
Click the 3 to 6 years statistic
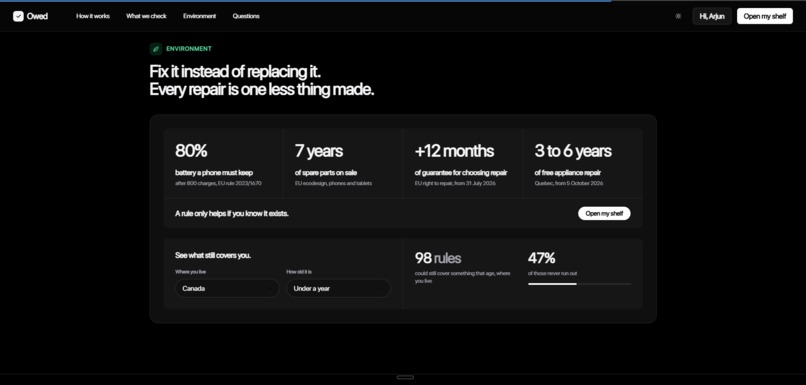pyautogui.click(x=573, y=151)
